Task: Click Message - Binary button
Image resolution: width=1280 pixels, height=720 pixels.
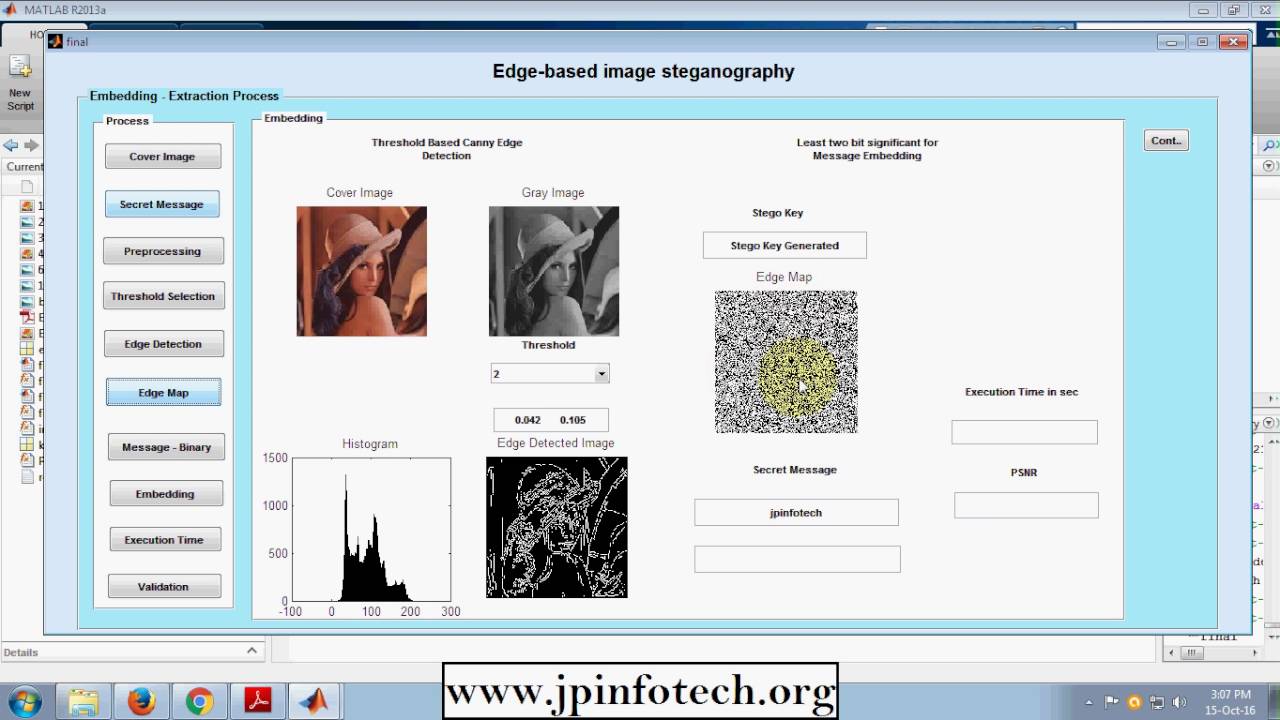Action: tap(167, 447)
